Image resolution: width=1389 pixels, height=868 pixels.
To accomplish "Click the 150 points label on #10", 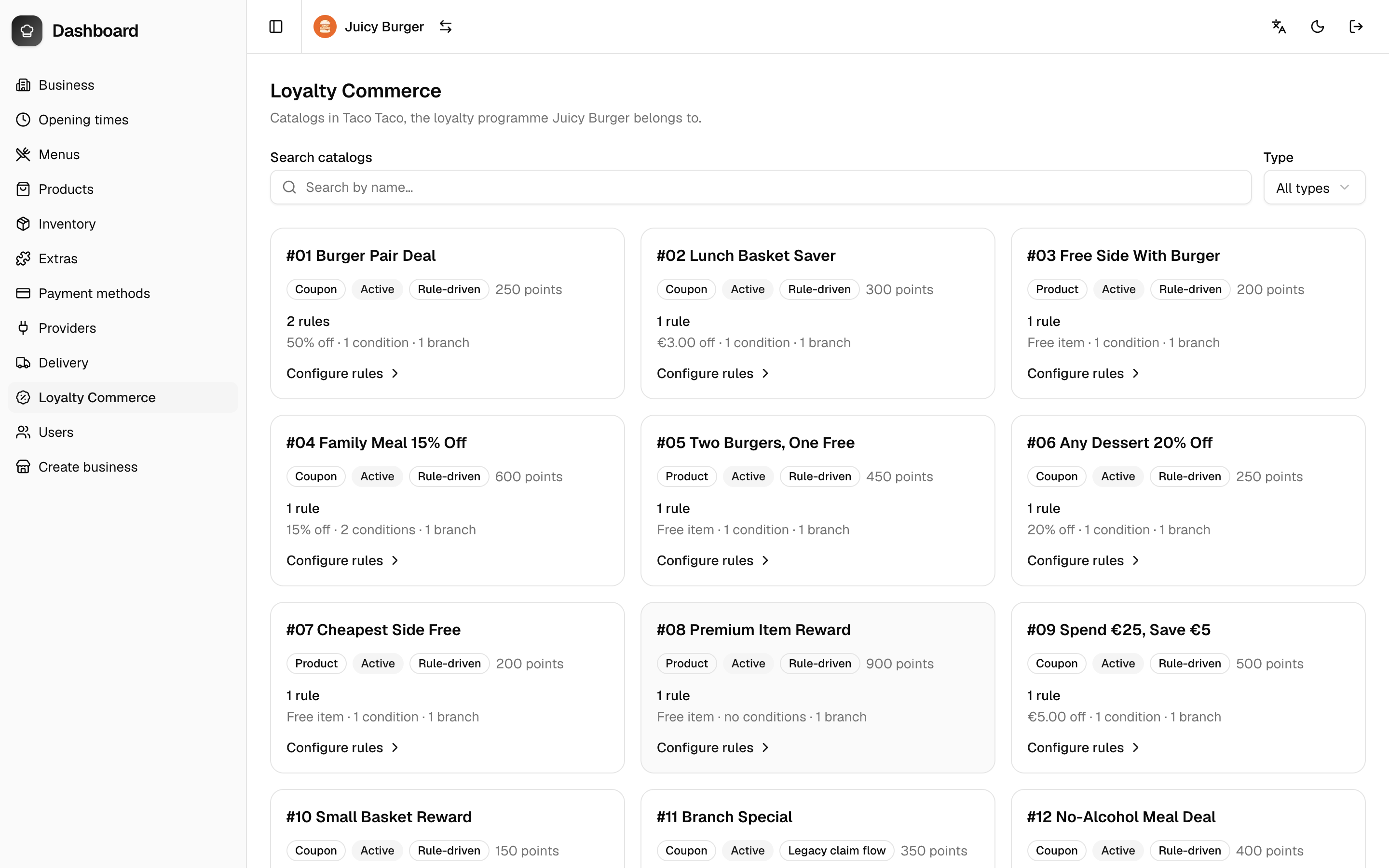I will coord(527,850).
